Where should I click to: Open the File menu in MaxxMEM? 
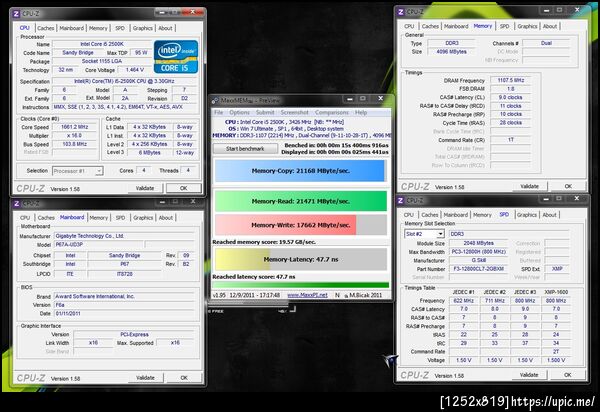[218, 112]
